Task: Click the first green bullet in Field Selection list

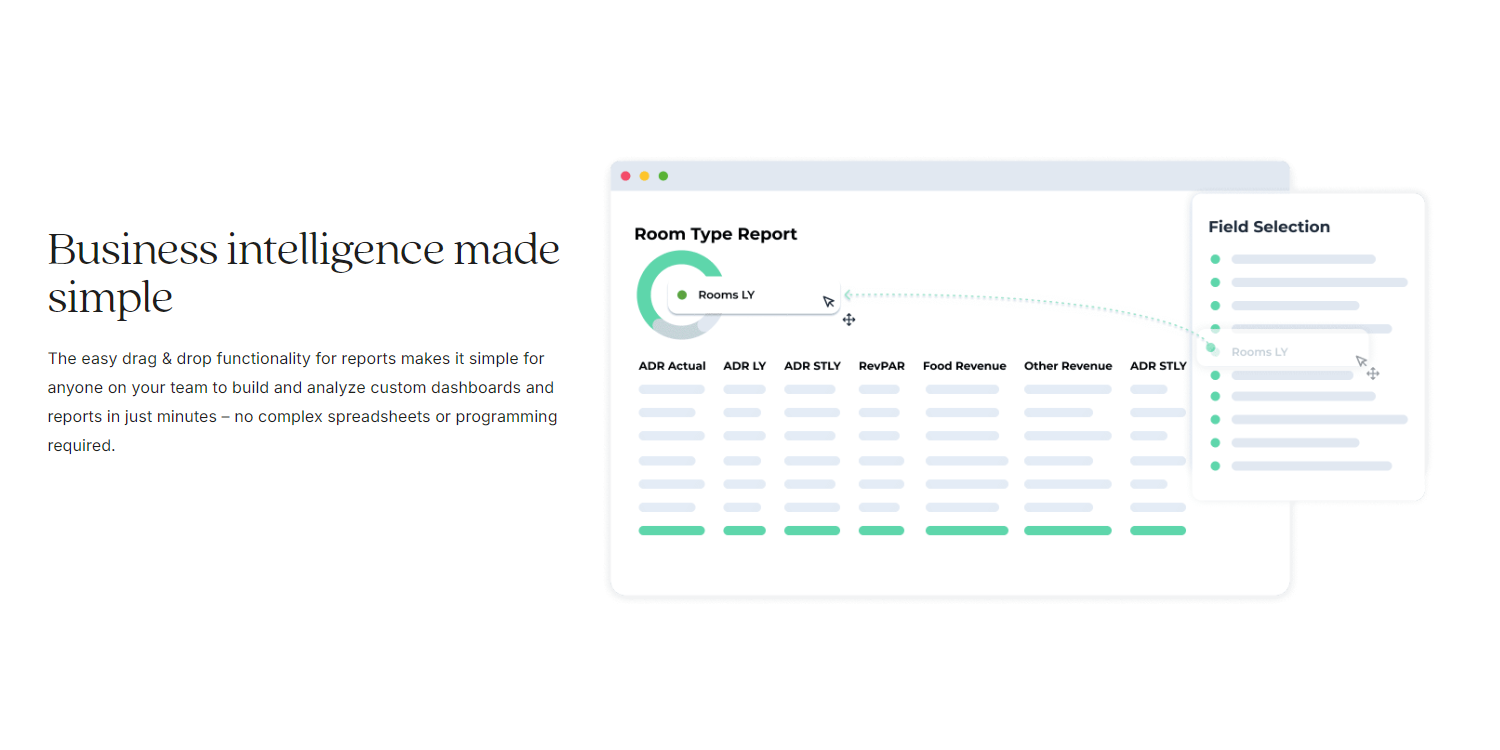Action: click(1215, 259)
